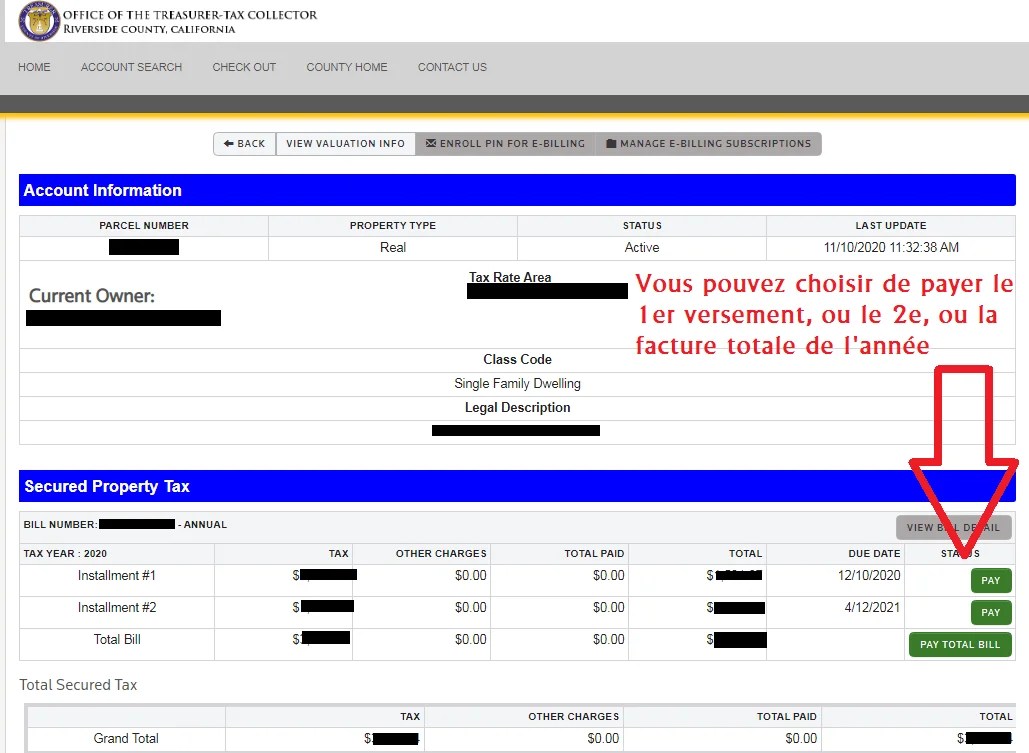Click the PAY TOTAL BILL button
The width and height of the screenshot is (1029, 753).
[960, 644]
